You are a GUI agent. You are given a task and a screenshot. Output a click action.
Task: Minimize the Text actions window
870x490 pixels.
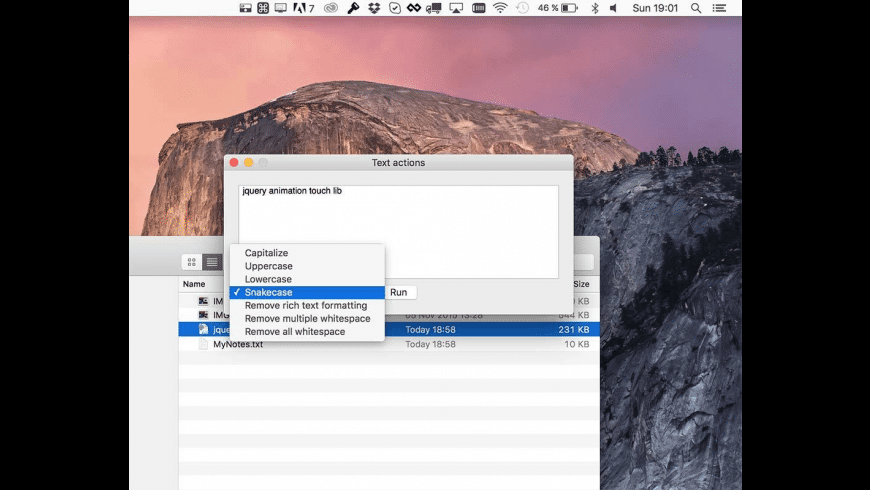[x=249, y=163]
